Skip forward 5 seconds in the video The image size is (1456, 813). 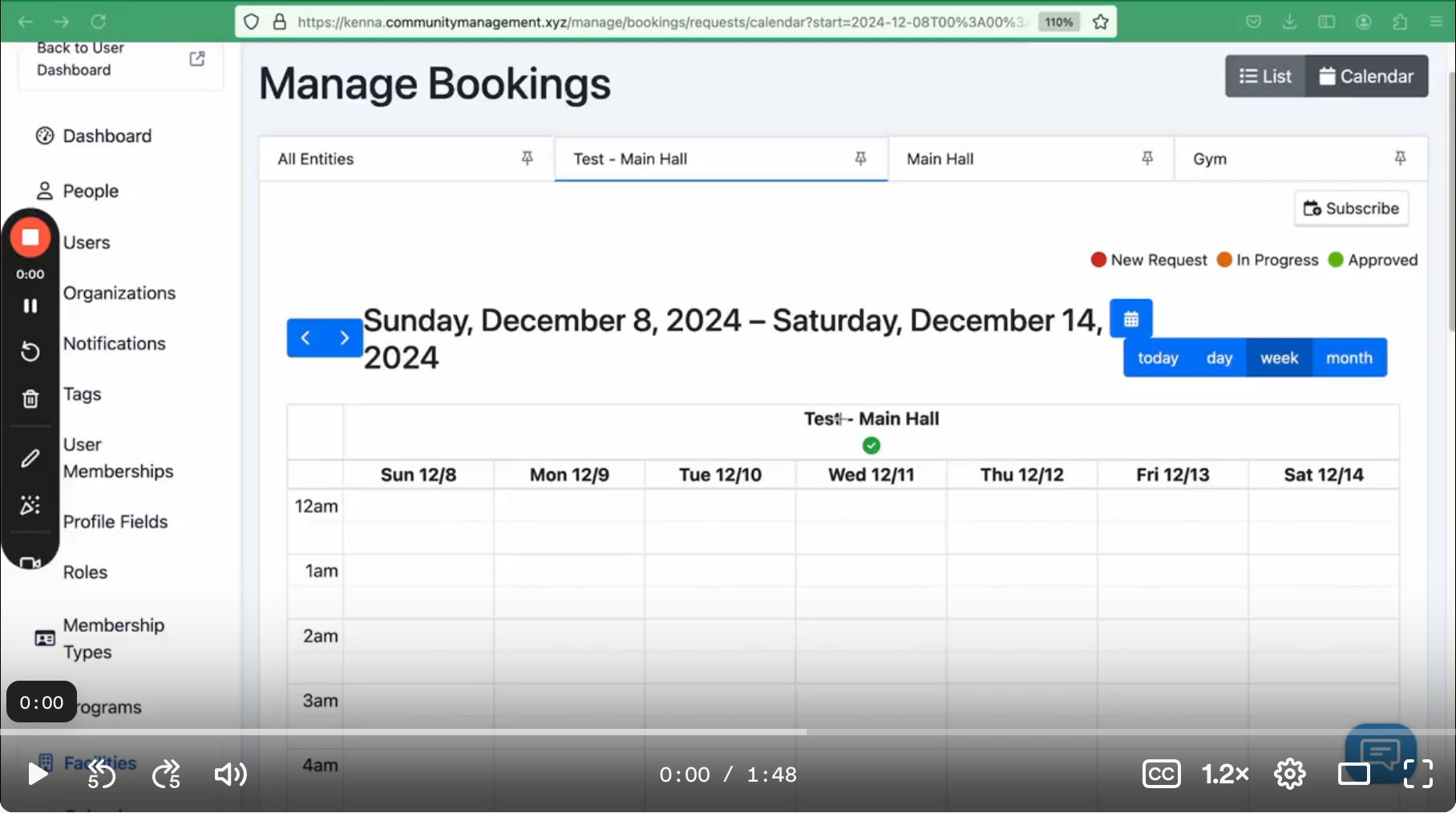click(x=166, y=774)
